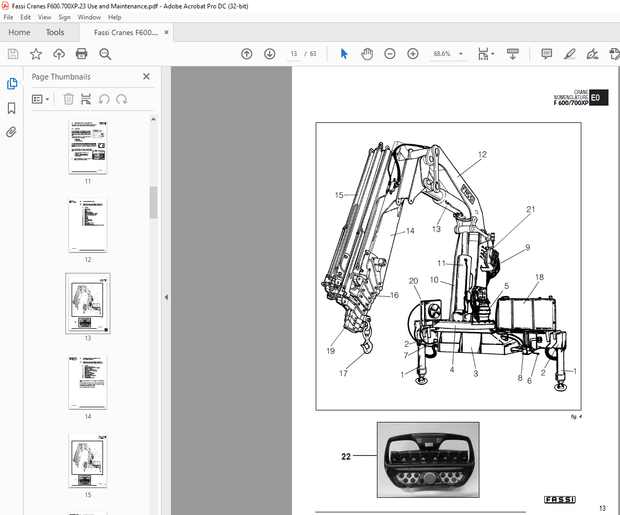Viewport: 620px width, 515px height.
Task: Click the thumbnails panel scrollbar handle
Action: click(x=153, y=202)
